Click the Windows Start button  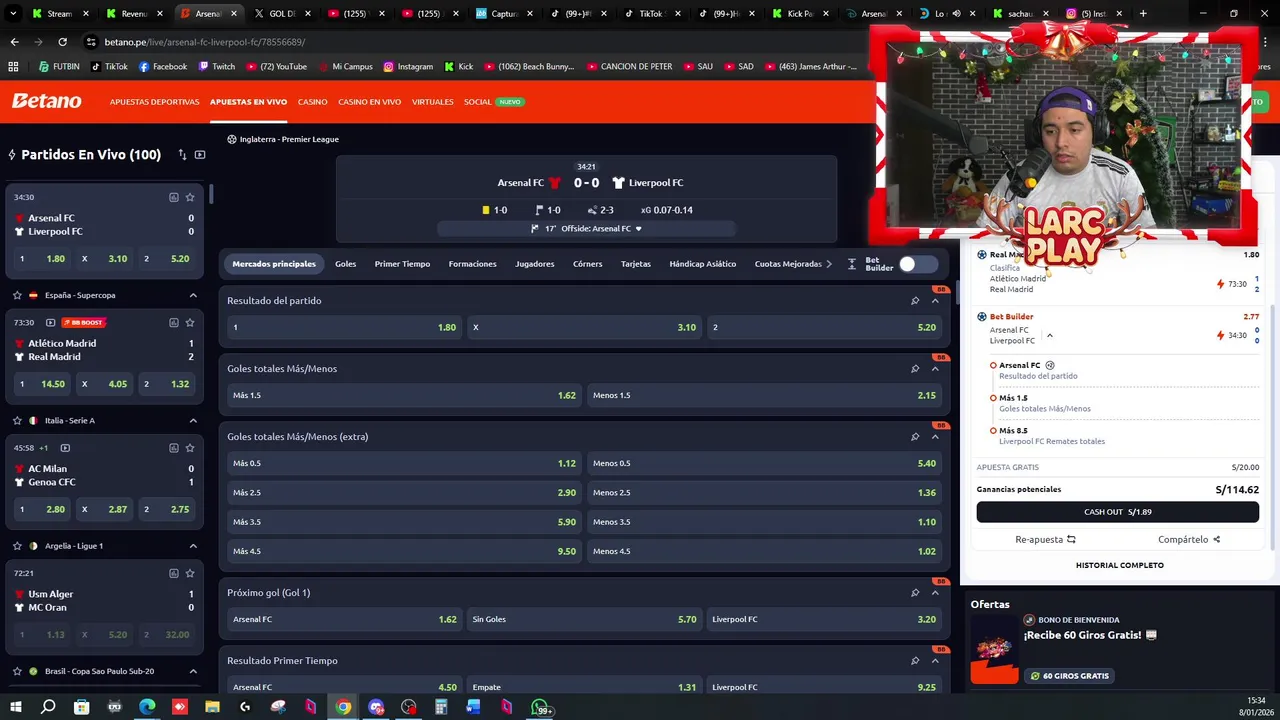[x=15, y=707]
